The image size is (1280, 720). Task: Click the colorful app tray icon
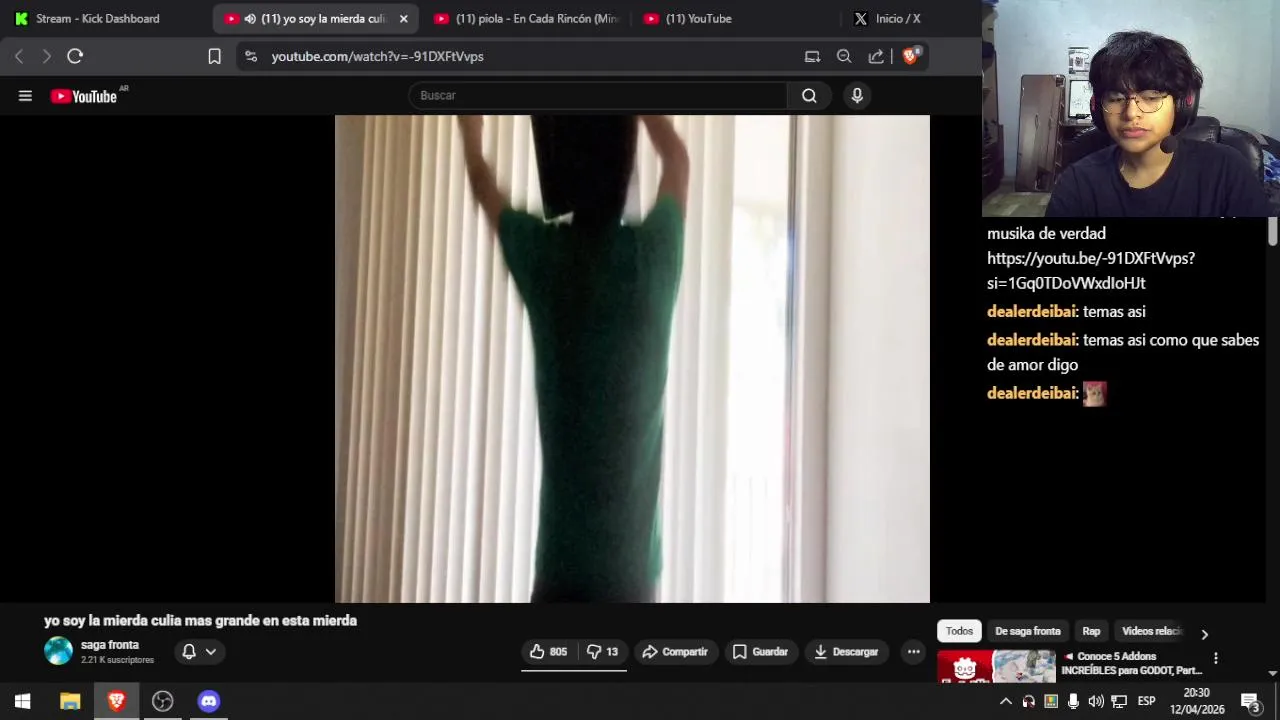pyautogui.click(x=1051, y=702)
